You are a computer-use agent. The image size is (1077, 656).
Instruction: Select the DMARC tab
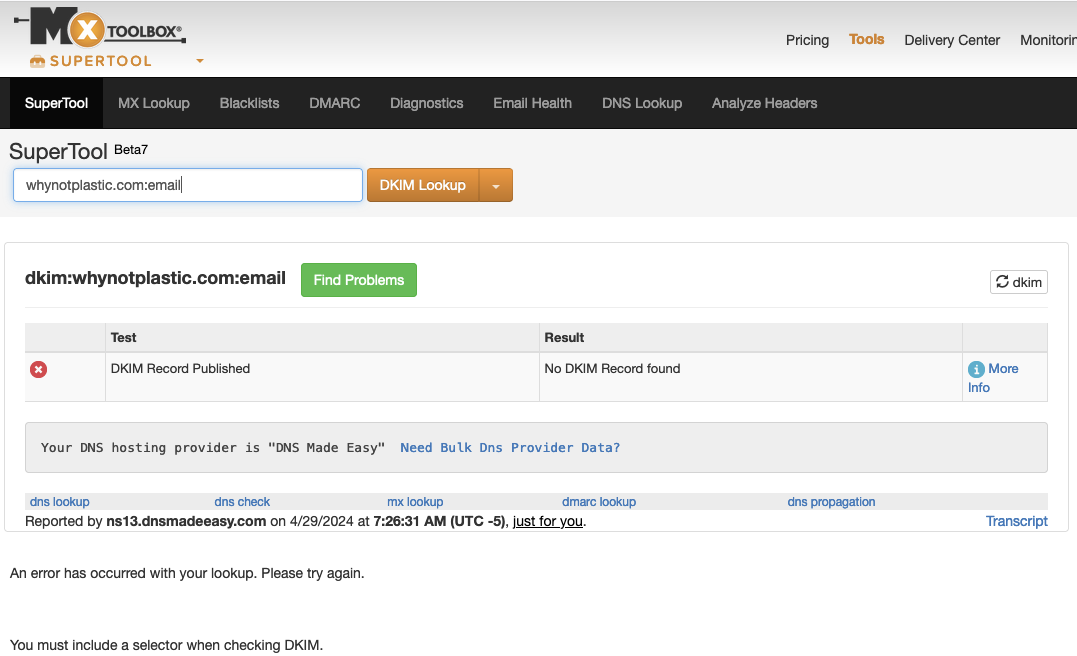pos(334,103)
